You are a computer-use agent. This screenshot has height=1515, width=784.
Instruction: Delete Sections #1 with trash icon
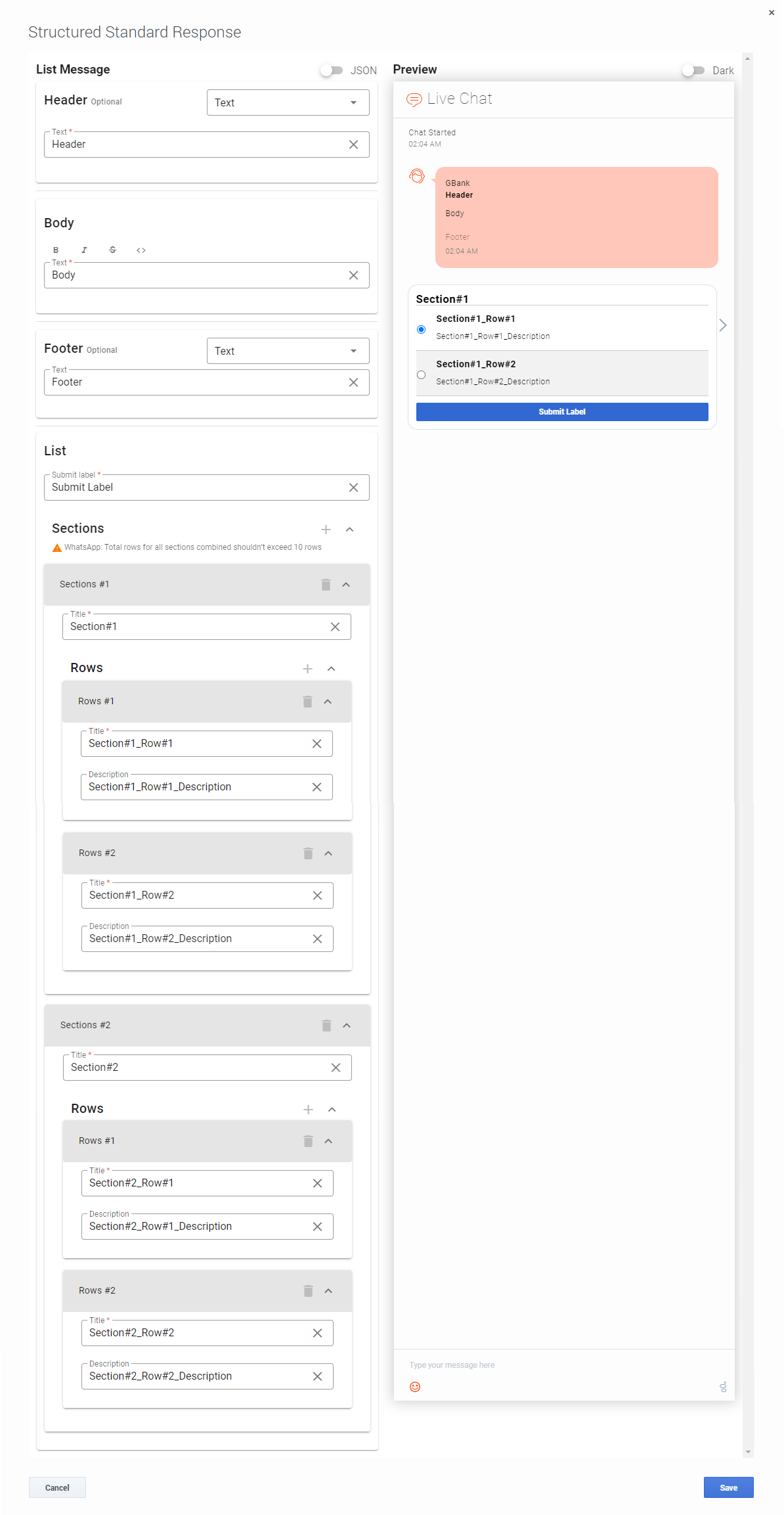pyautogui.click(x=326, y=585)
